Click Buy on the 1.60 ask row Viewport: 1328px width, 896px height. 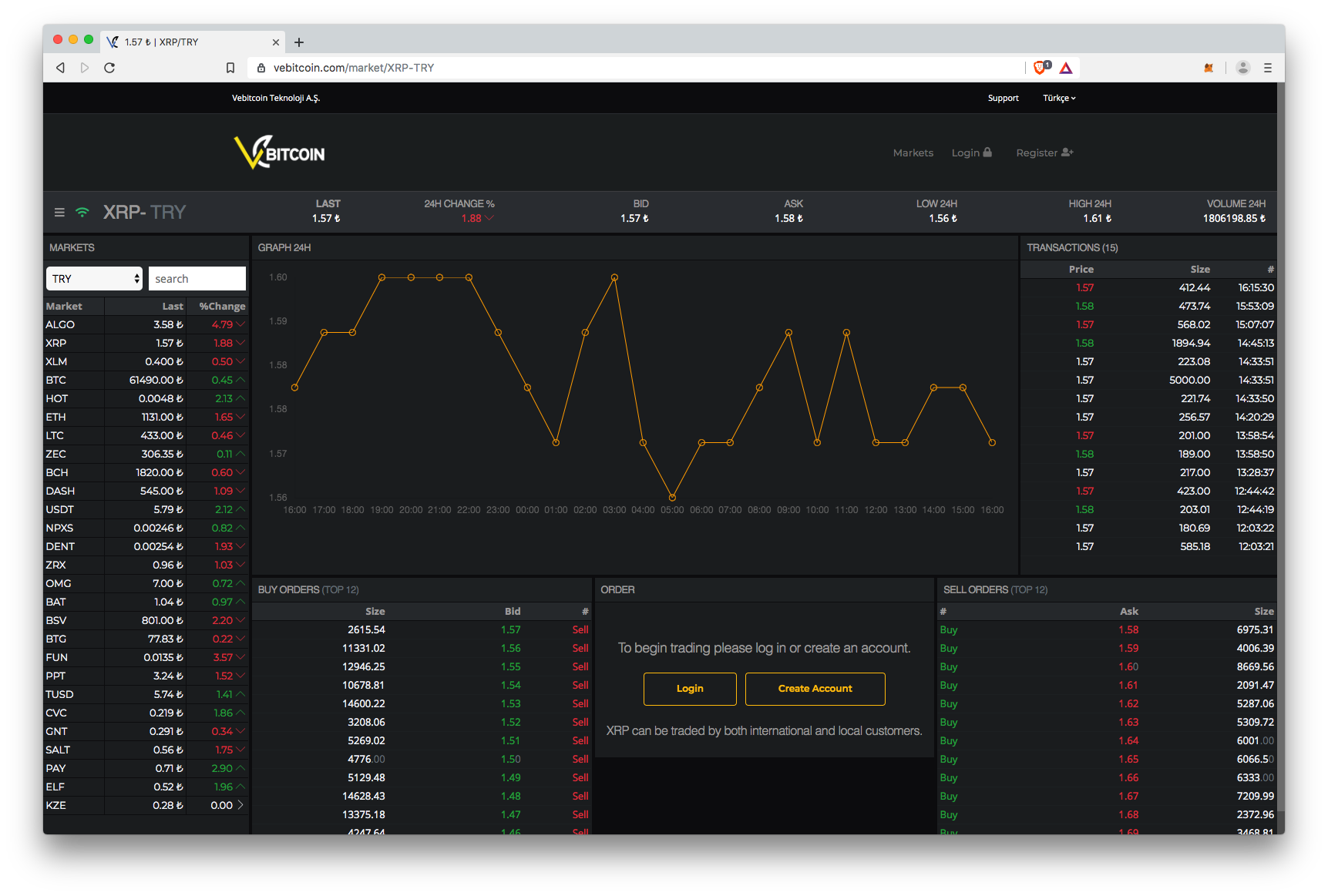(x=949, y=666)
